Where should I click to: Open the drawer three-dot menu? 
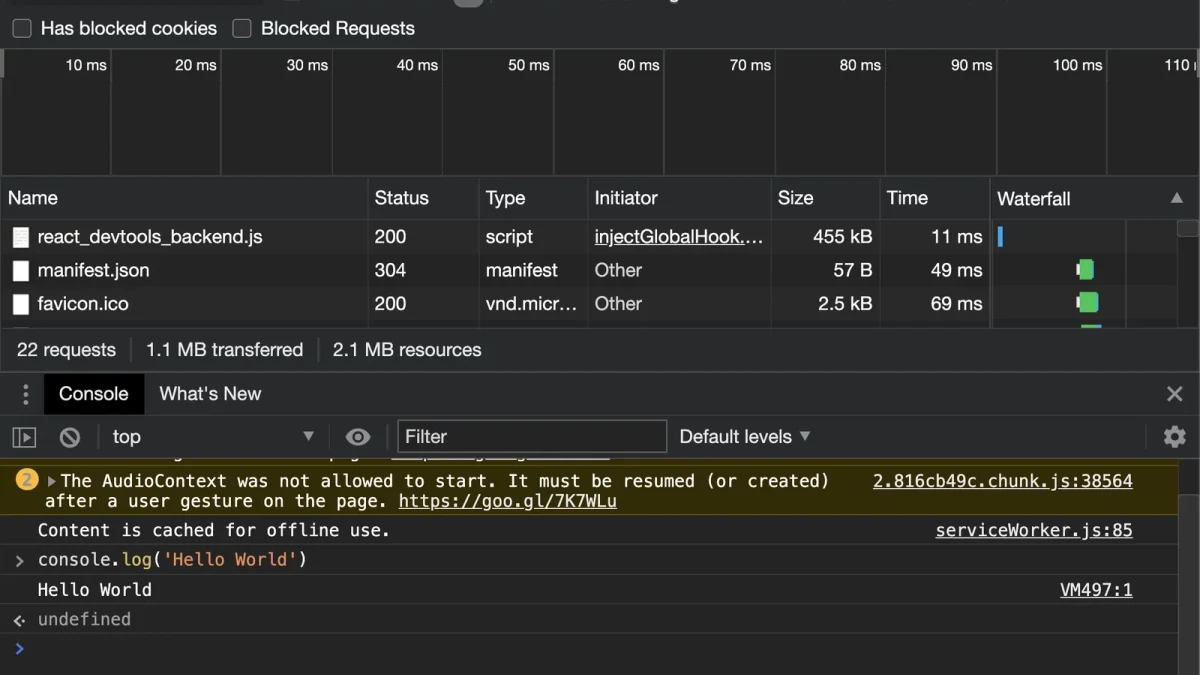coord(26,394)
